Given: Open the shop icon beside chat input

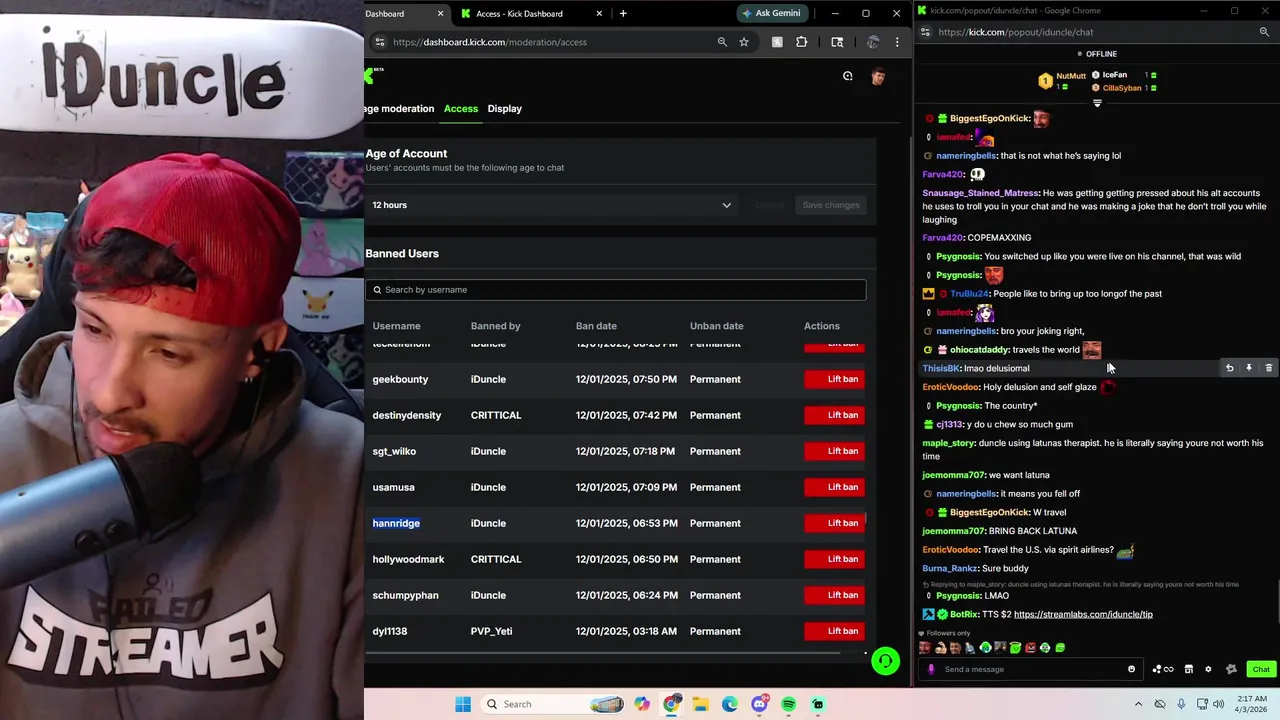Looking at the screenshot, I should click(x=1189, y=669).
